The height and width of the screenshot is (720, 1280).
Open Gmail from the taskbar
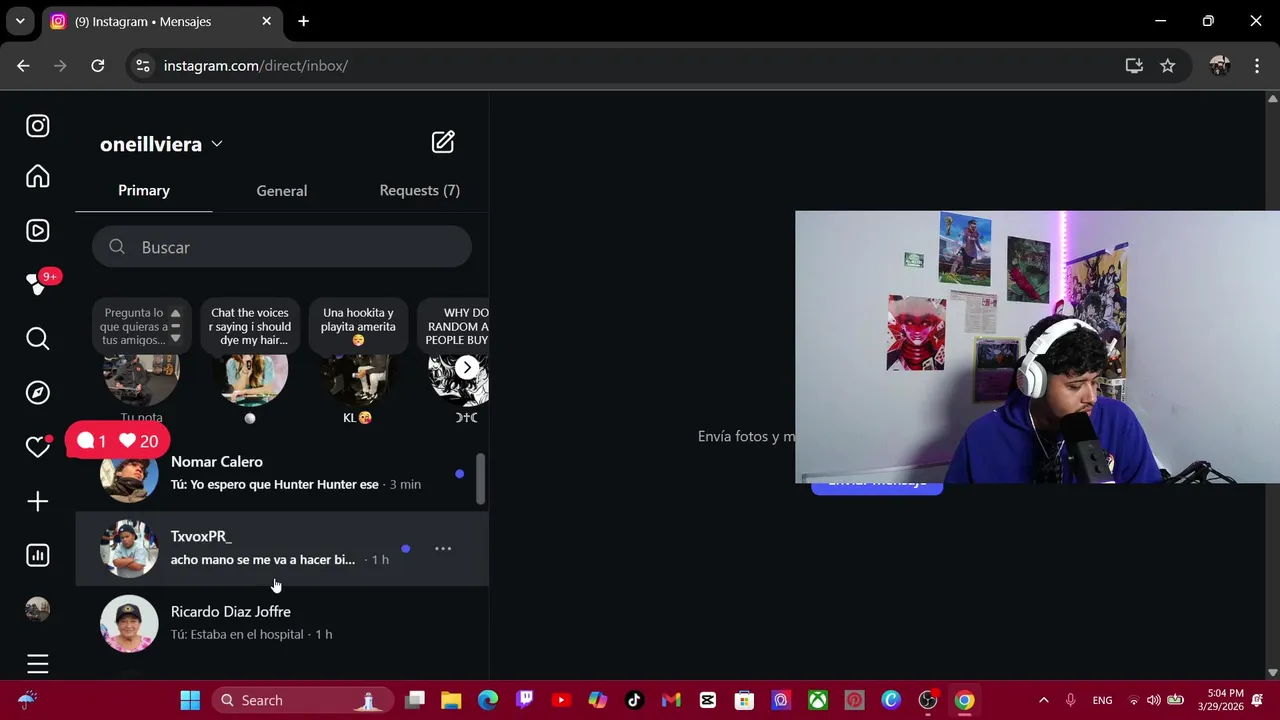[x=671, y=700]
